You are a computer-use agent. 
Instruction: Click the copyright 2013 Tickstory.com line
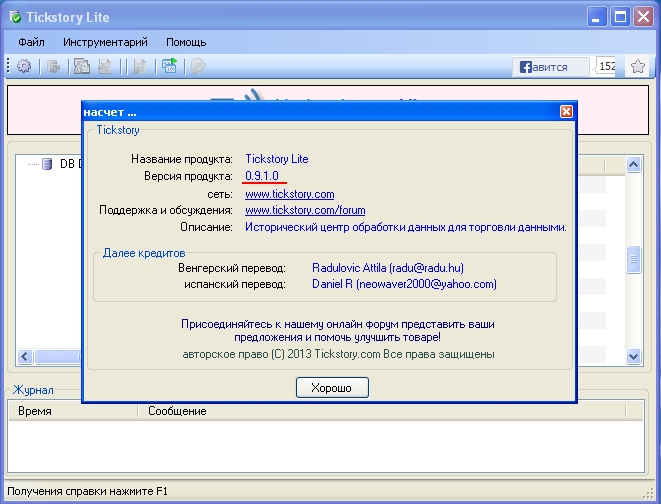[x=338, y=354]
